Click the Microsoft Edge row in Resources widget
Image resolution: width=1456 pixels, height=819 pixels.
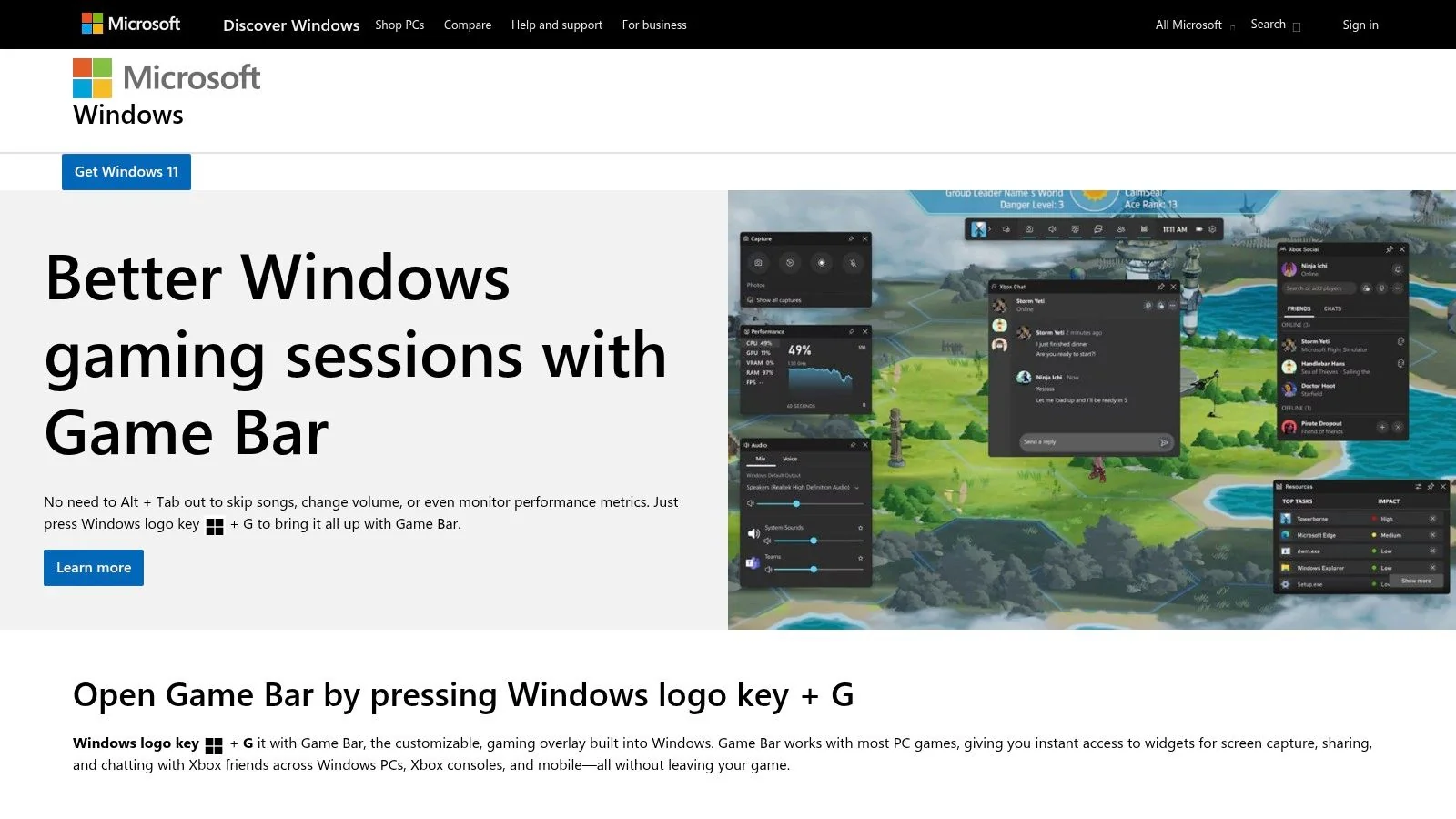[1359, 535]
